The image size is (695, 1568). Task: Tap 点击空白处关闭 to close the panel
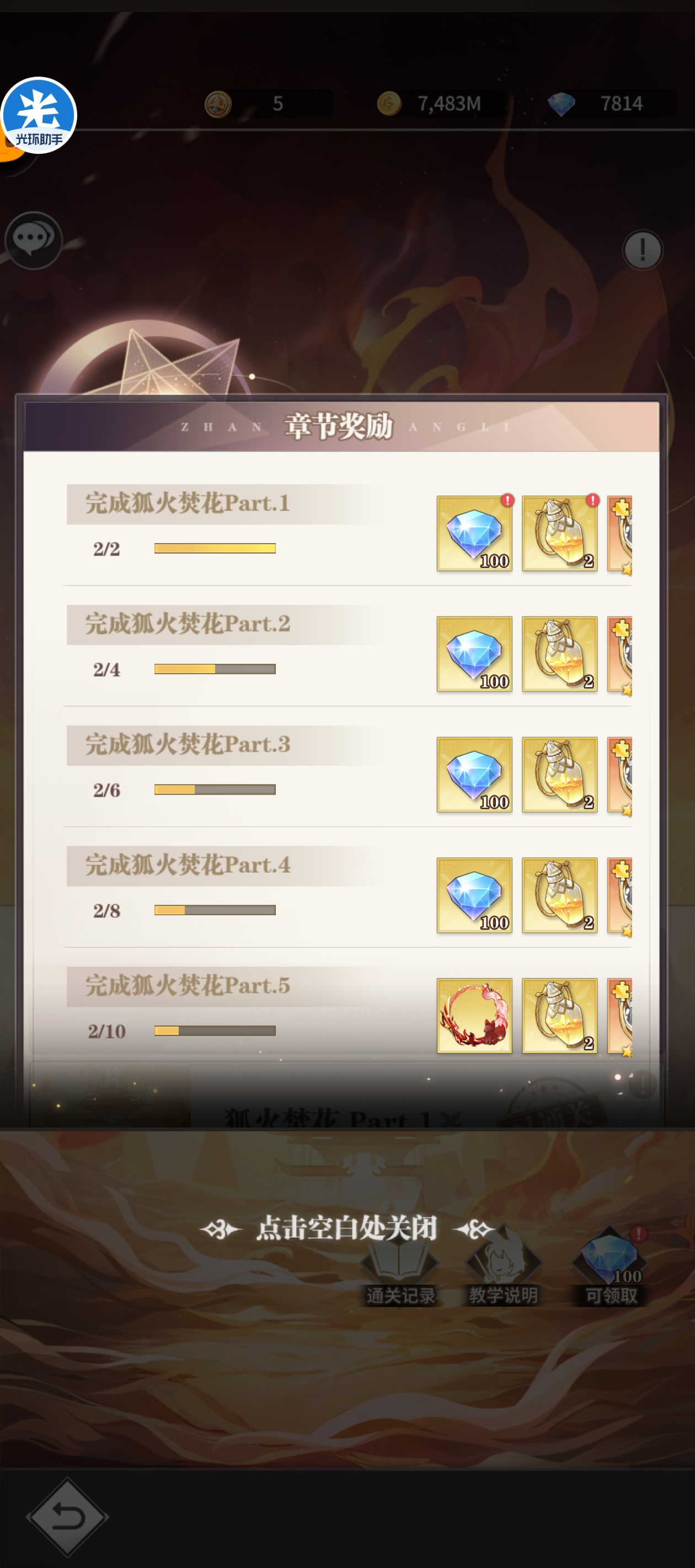tap(346, 1228)
